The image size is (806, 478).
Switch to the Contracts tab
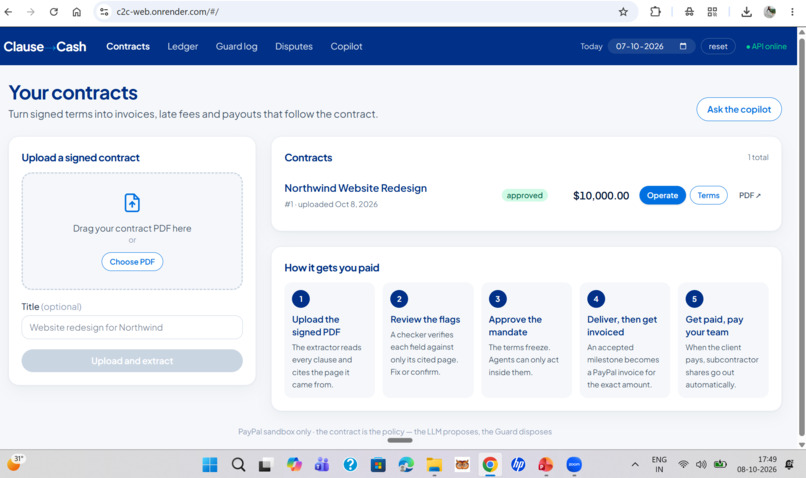[128, 46]
